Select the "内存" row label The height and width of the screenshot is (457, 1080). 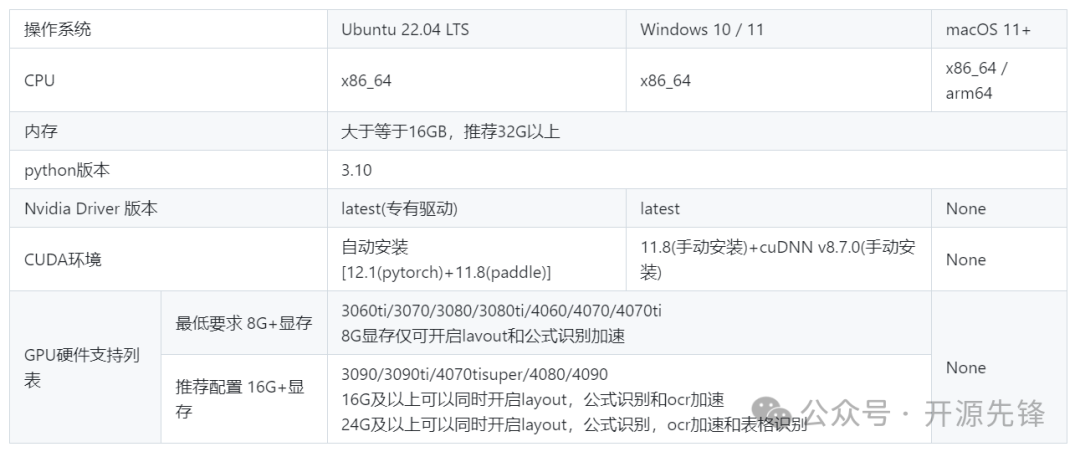point(40,131)
